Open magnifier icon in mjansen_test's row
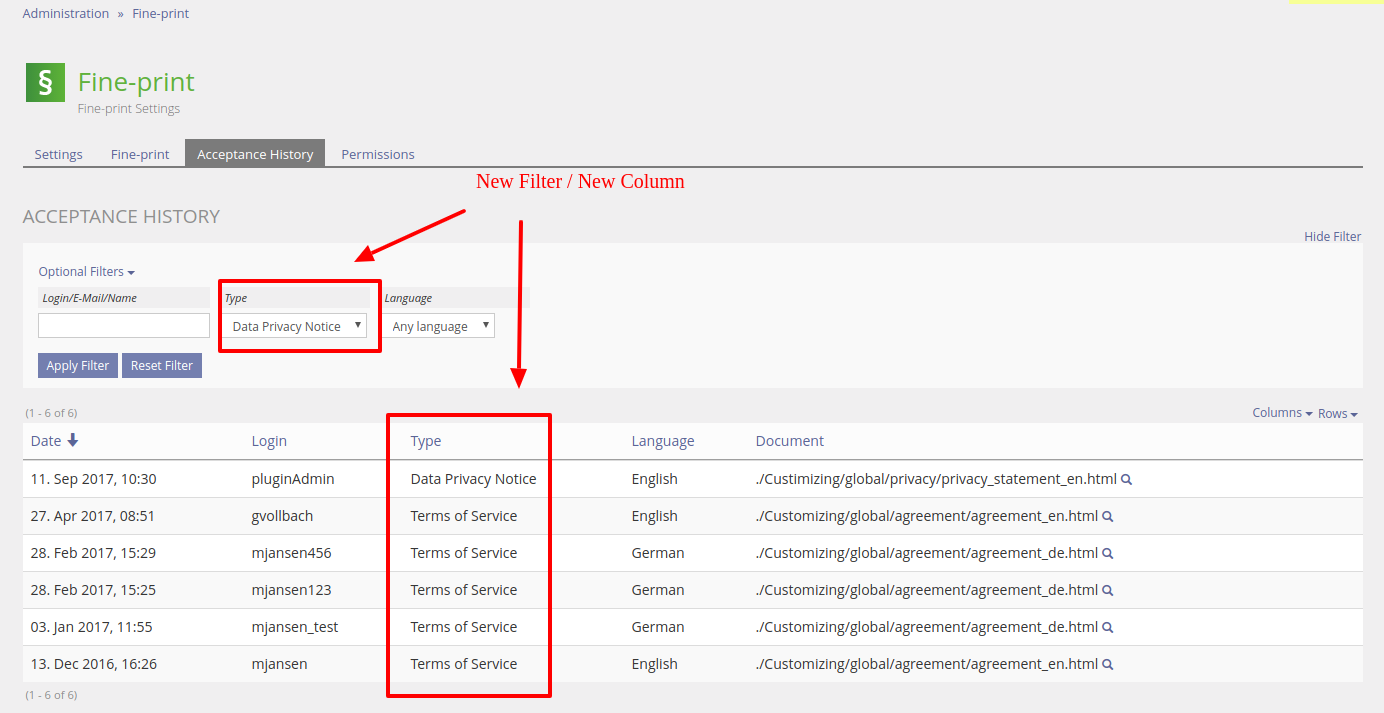Viewport: 1384px width, 713px height. (1108, 628)
